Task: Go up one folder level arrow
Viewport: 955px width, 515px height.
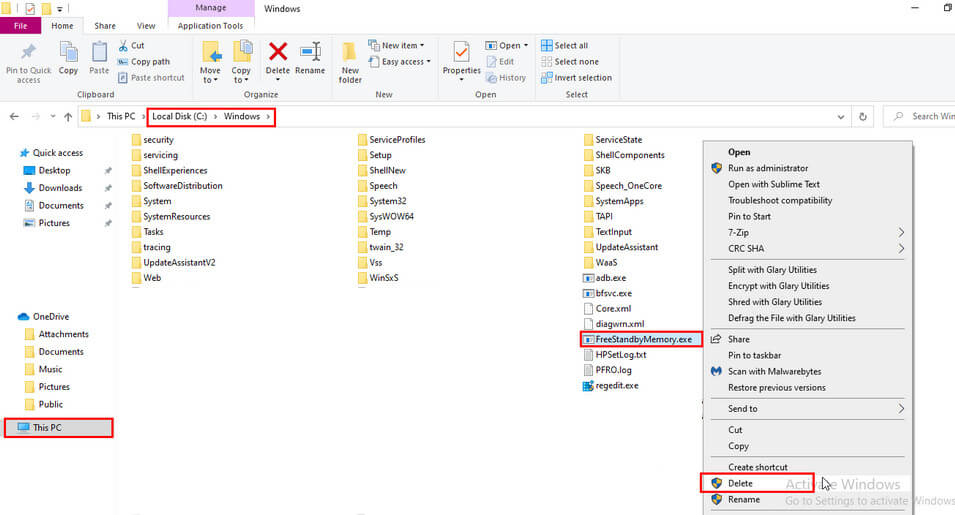Action: [68, 116]
